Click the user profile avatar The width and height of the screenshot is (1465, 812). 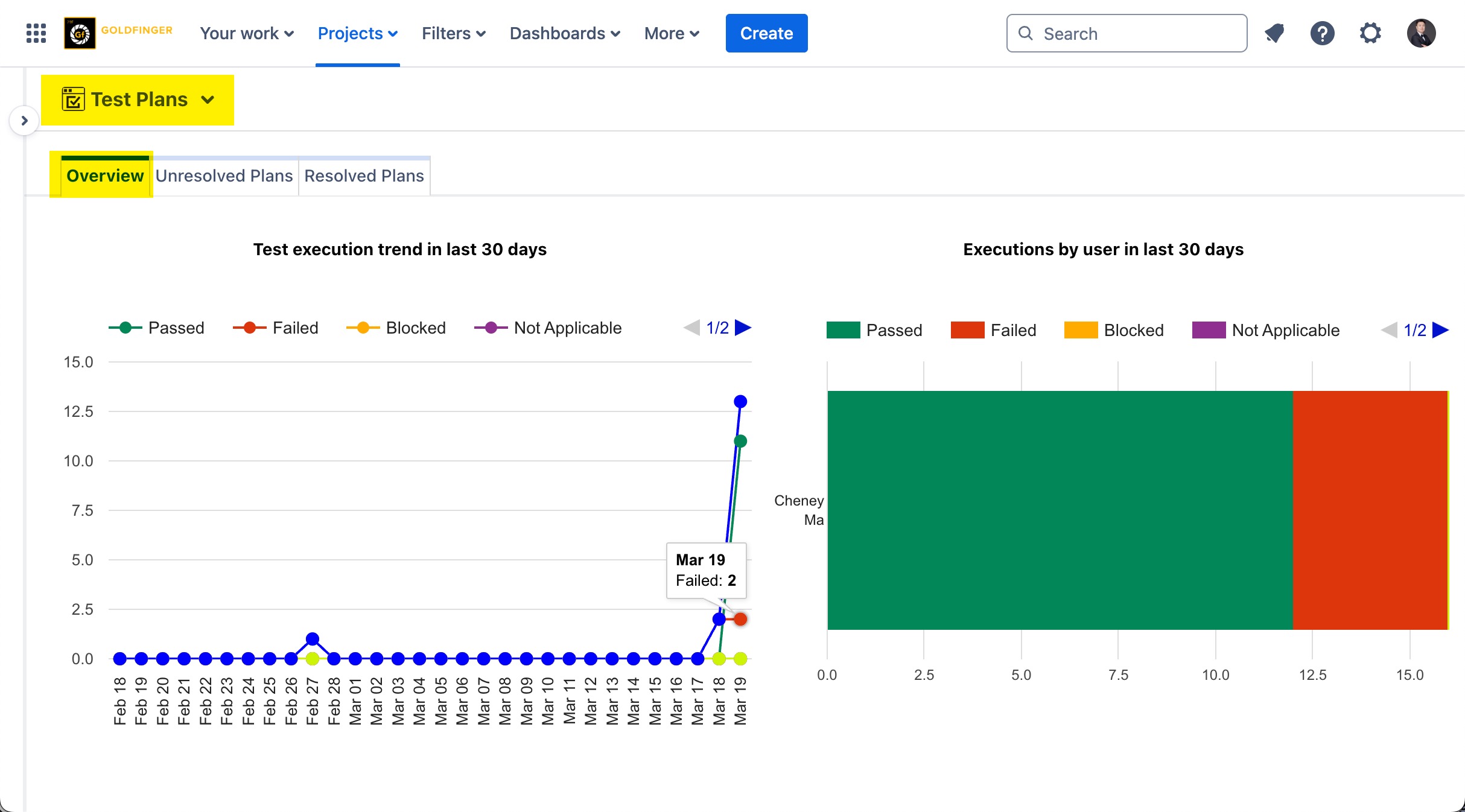pyautogui.click(x=1421, y=33)
